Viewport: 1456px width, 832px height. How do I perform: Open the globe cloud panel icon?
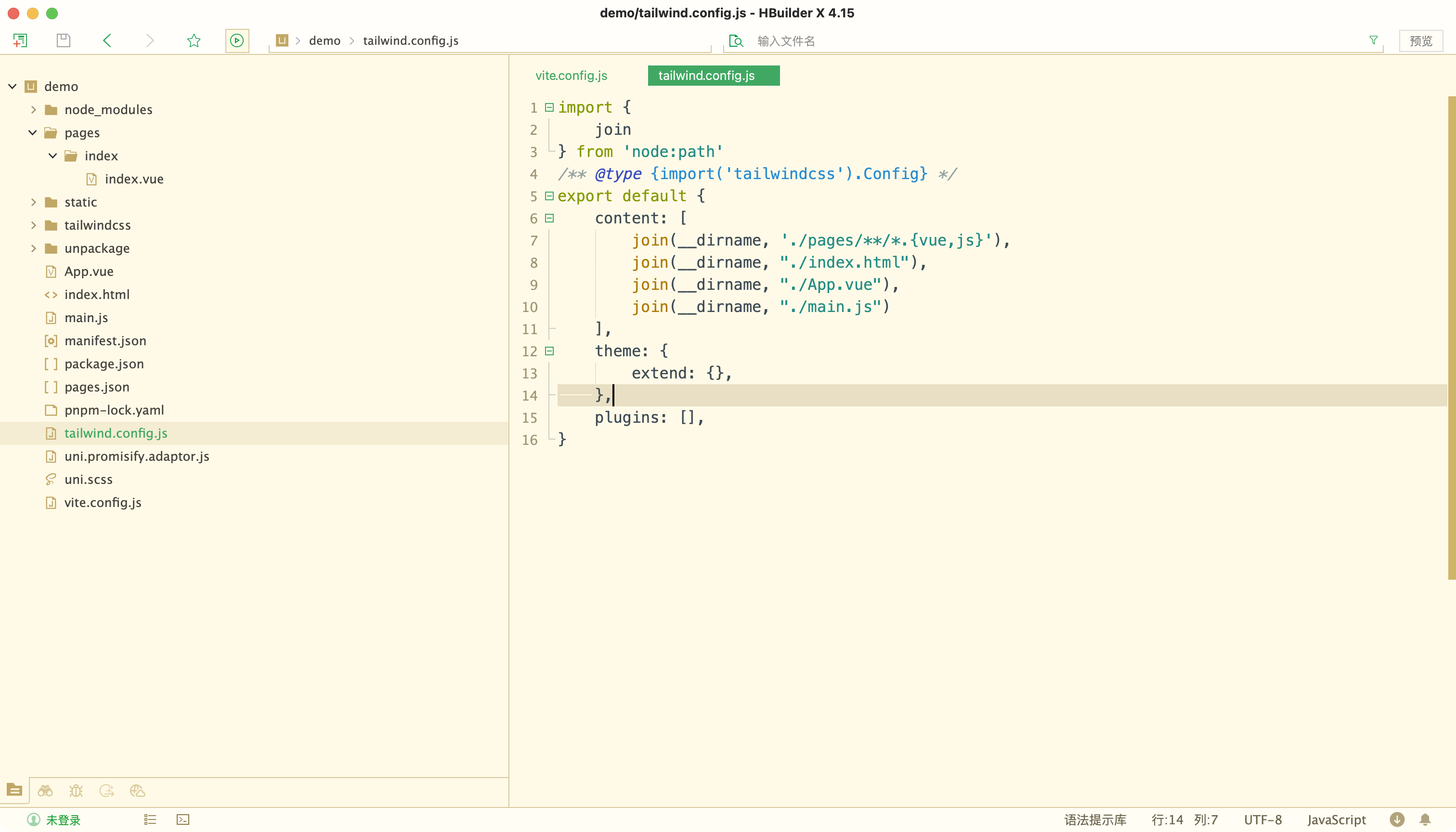click(x=137, y=791)
